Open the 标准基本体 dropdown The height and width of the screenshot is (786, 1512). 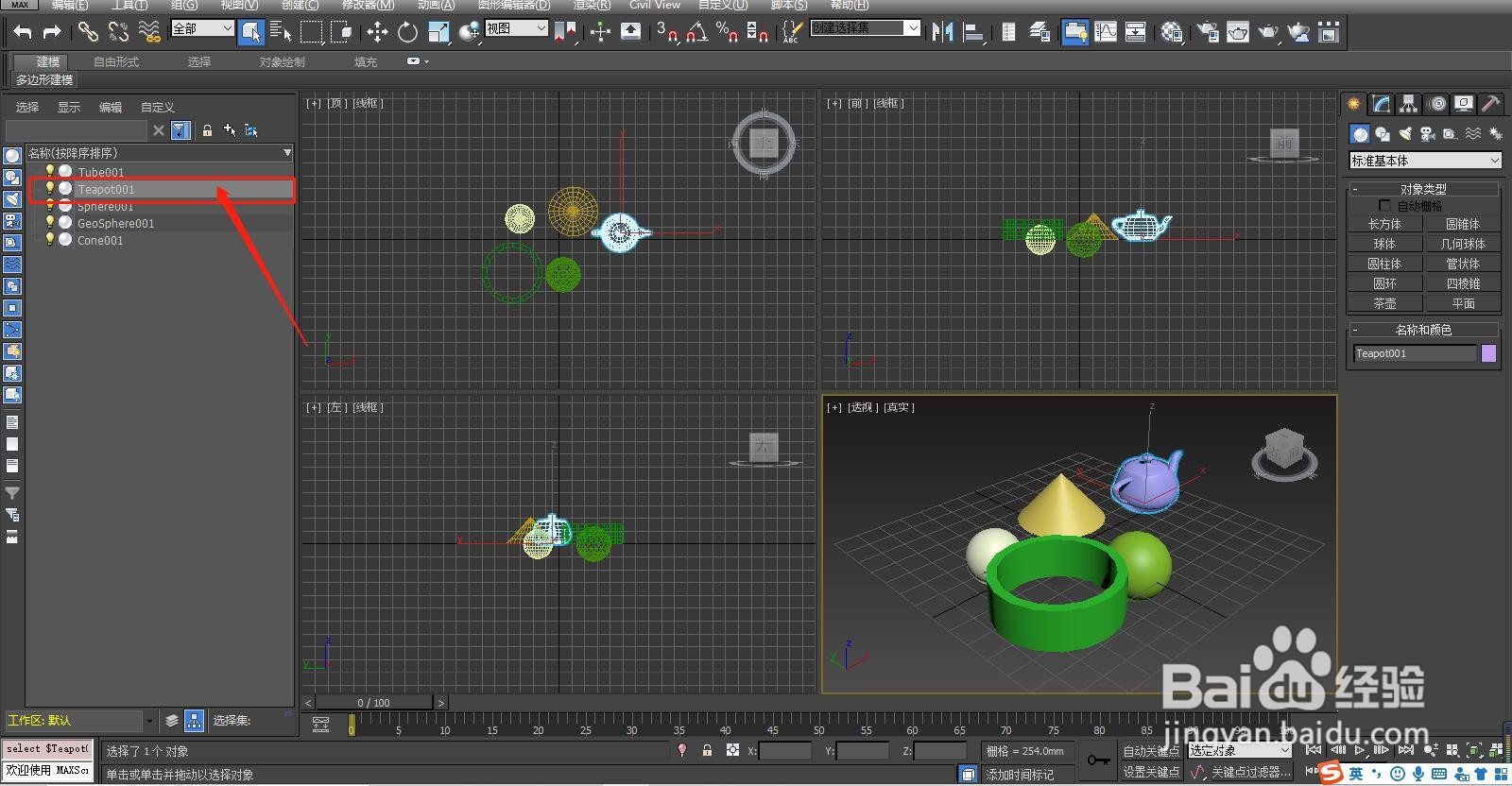click(x=1425, y=161)
